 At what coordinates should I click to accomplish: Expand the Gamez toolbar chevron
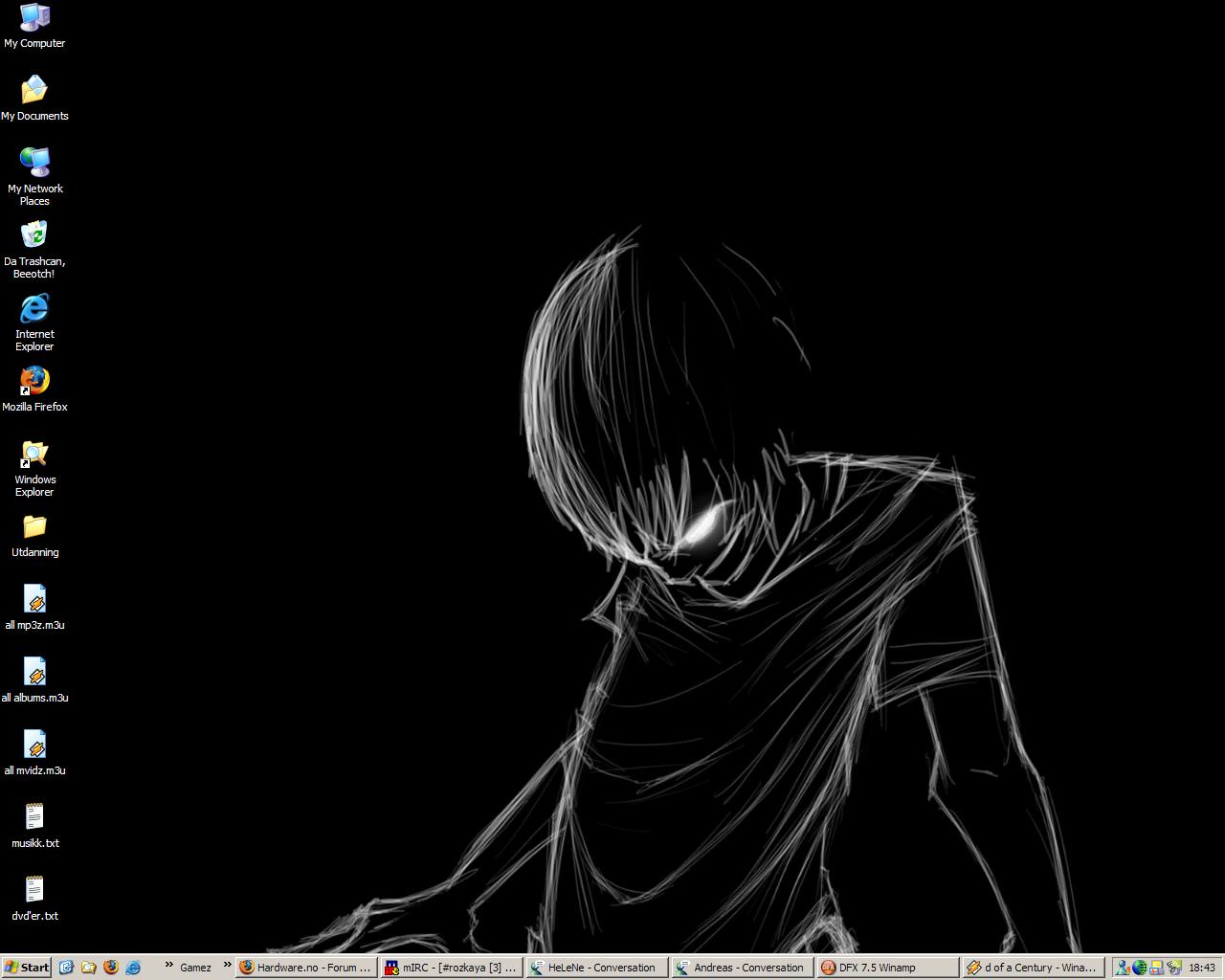tap(227, 965)
